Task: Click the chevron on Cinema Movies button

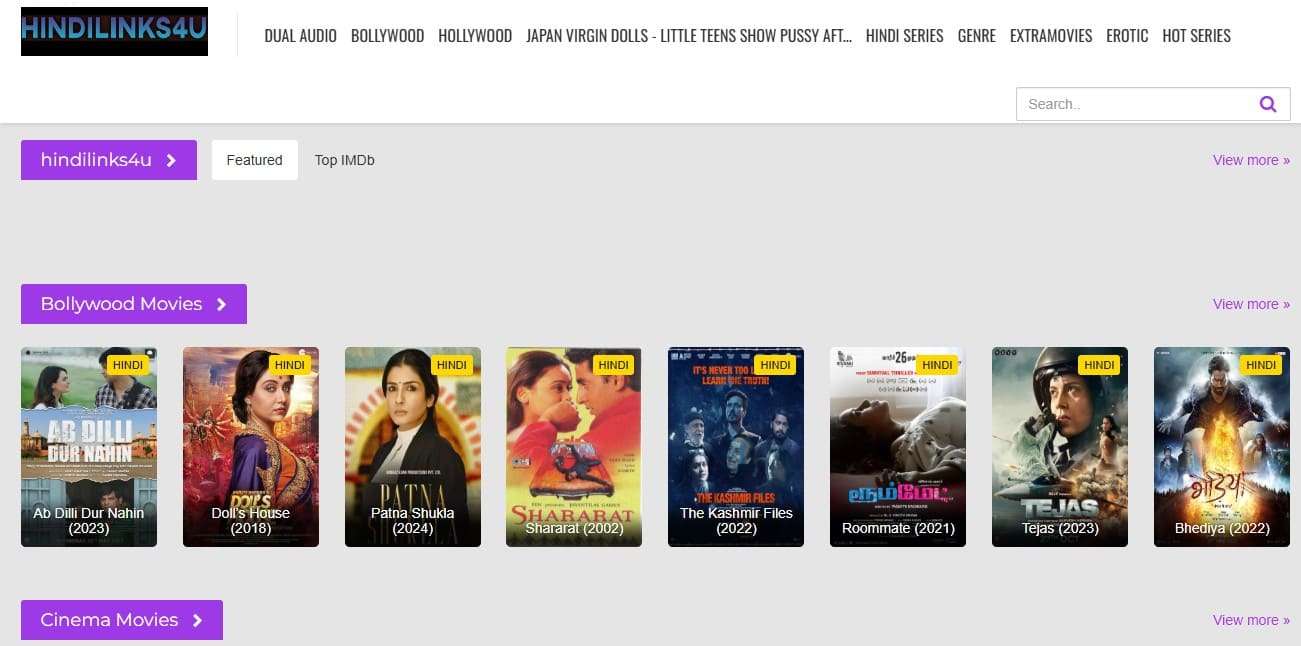Action: (x=197, y=620)
